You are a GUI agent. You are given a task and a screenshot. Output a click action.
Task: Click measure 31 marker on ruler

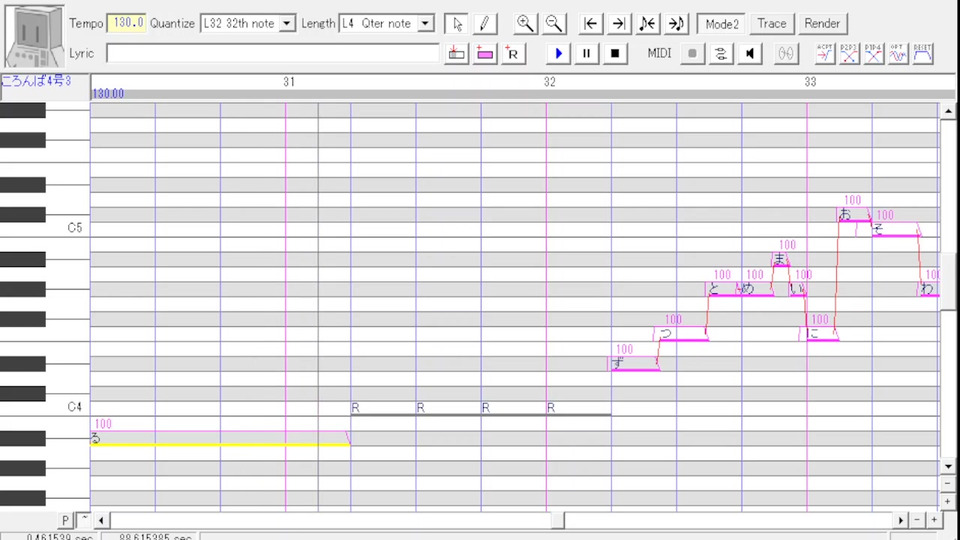[289, 81]
